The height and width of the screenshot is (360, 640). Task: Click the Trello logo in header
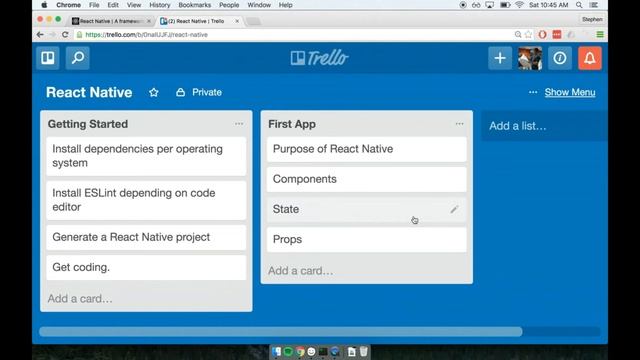[320, 58]
